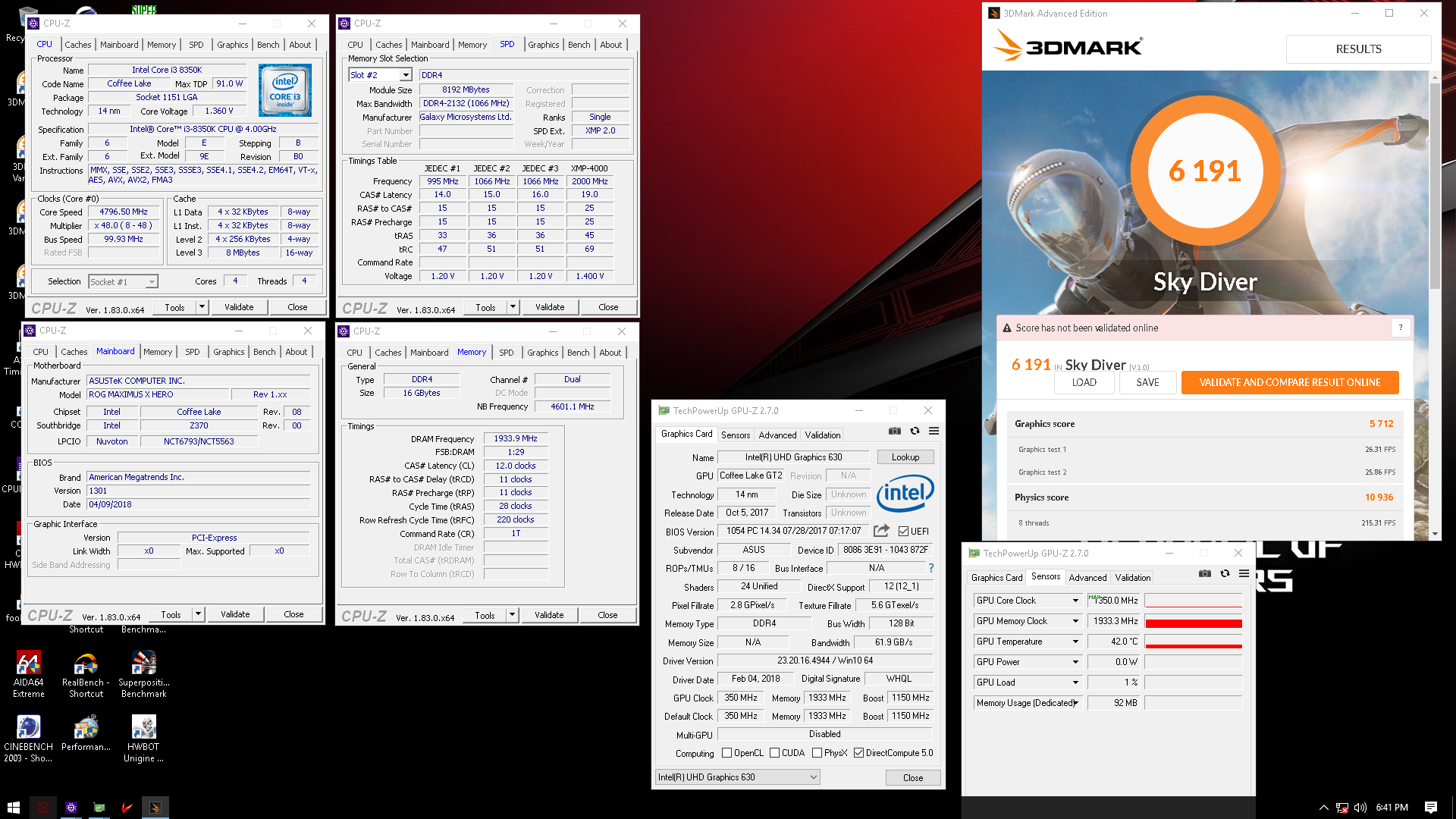Screen dimensions: 1456x819
Task: Click the GPU Memory Clock red sensor graph
Action: (1194, 621)
